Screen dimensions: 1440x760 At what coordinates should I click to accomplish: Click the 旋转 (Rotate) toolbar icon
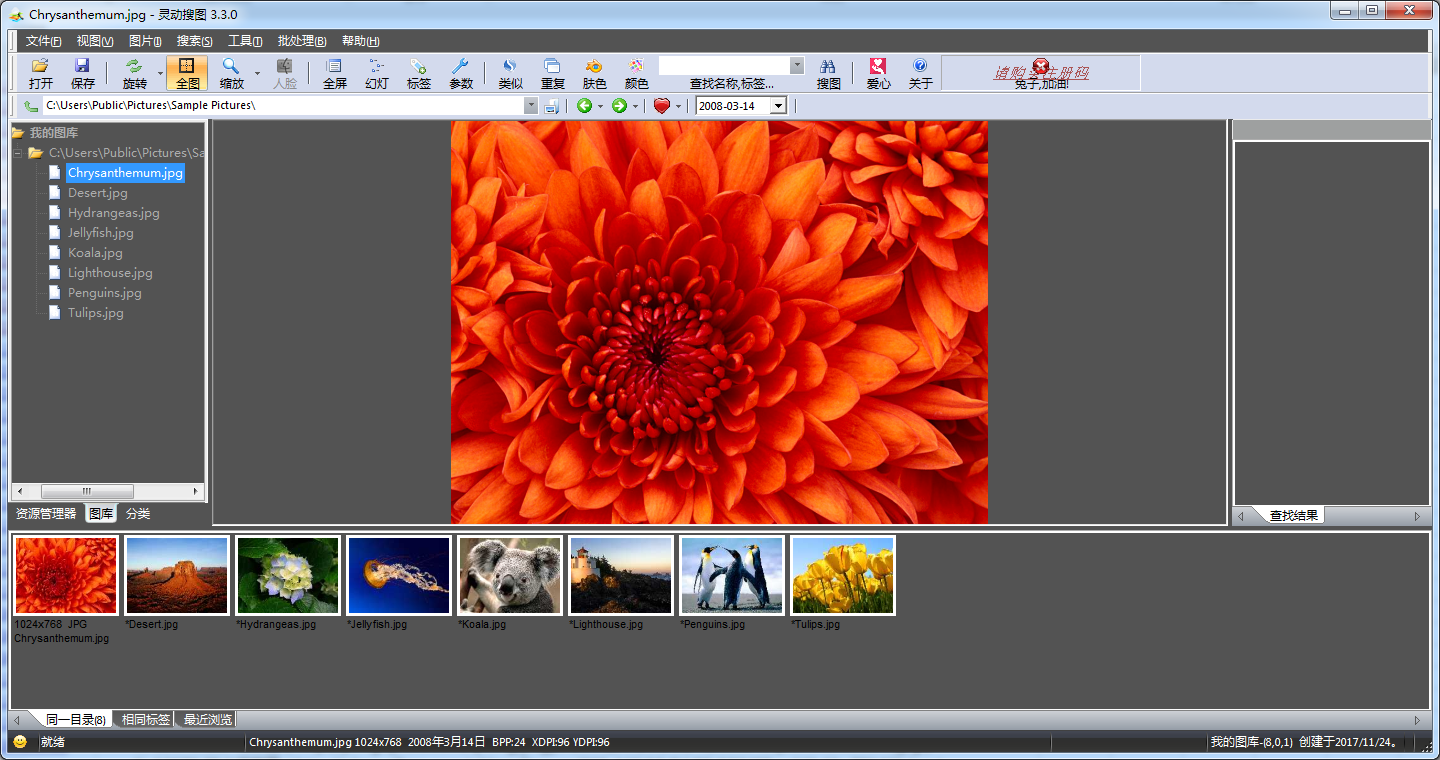pyautogui.click(x=134, y=73)
